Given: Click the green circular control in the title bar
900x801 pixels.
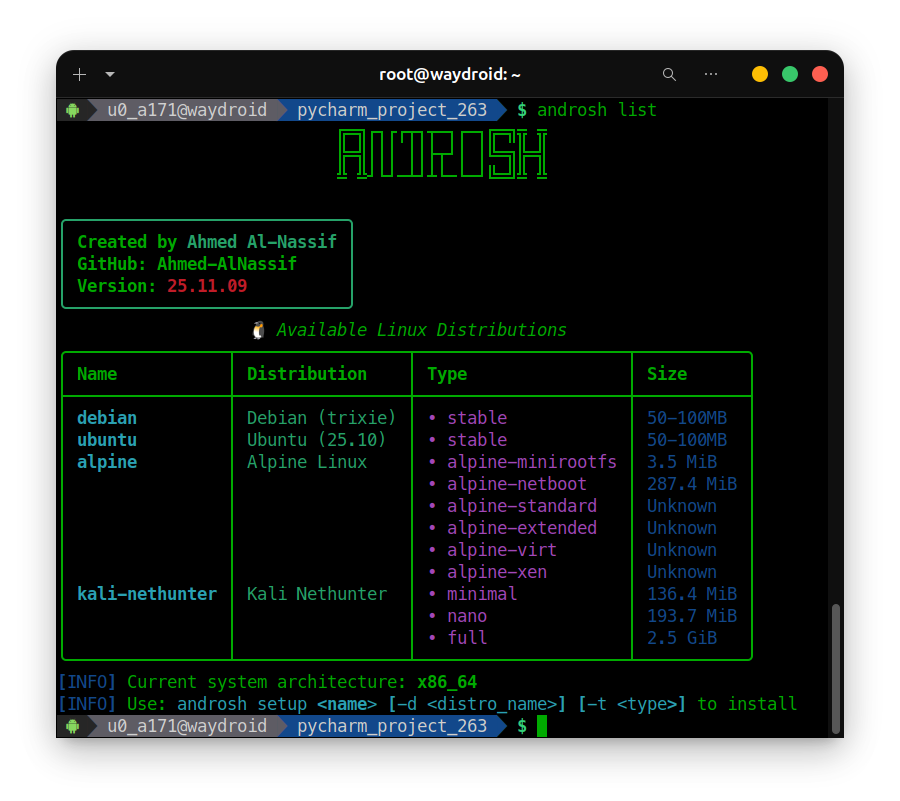Looking at the screenshot, I should (789, 74).
